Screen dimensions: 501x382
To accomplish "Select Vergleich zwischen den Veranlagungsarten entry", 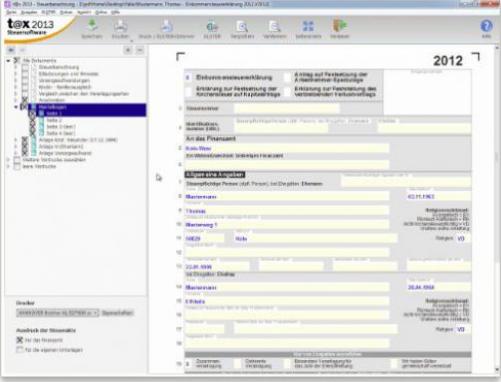I will click(x=84, y=94).
